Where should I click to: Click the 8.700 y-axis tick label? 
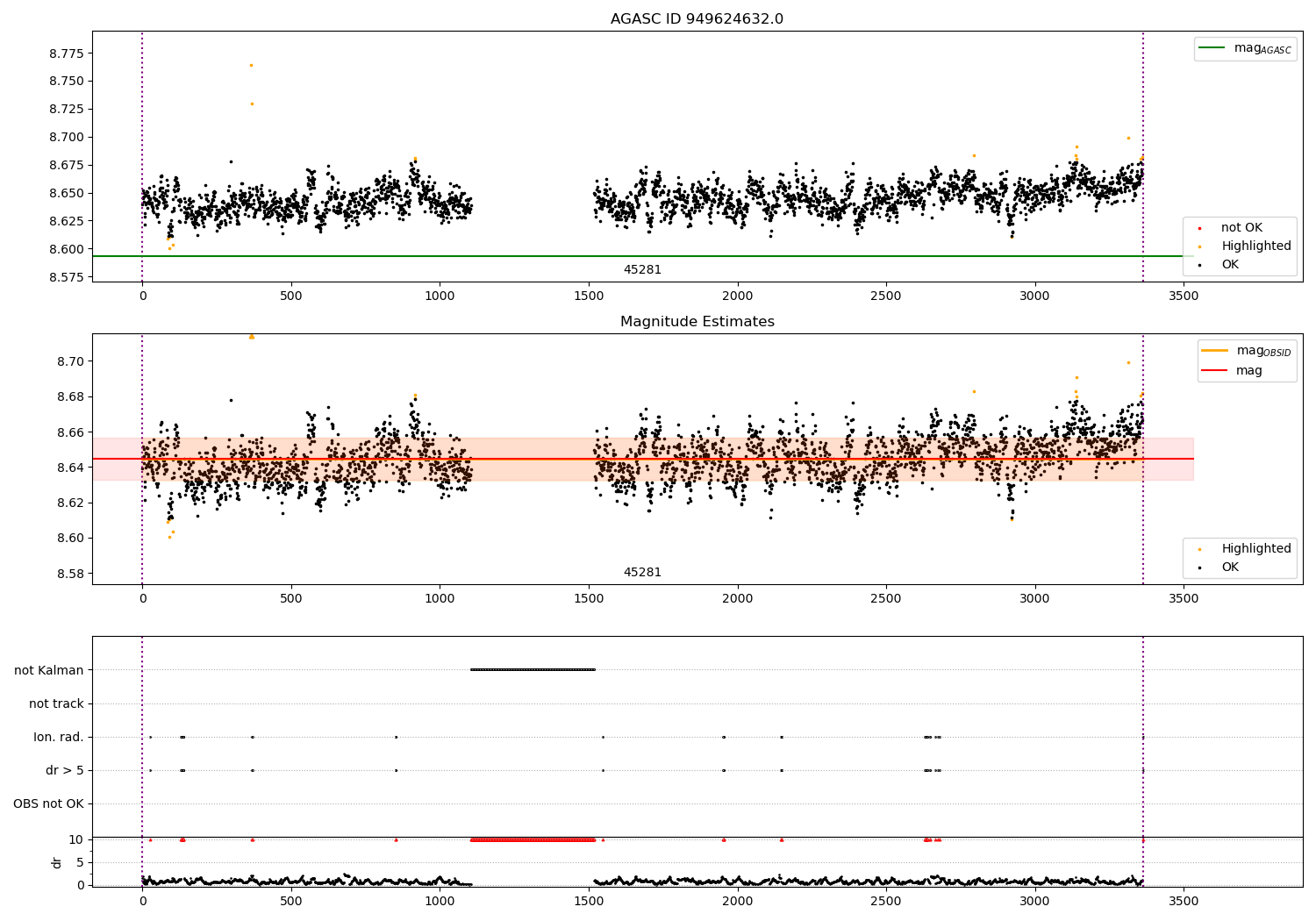click(x=67, y=138)
